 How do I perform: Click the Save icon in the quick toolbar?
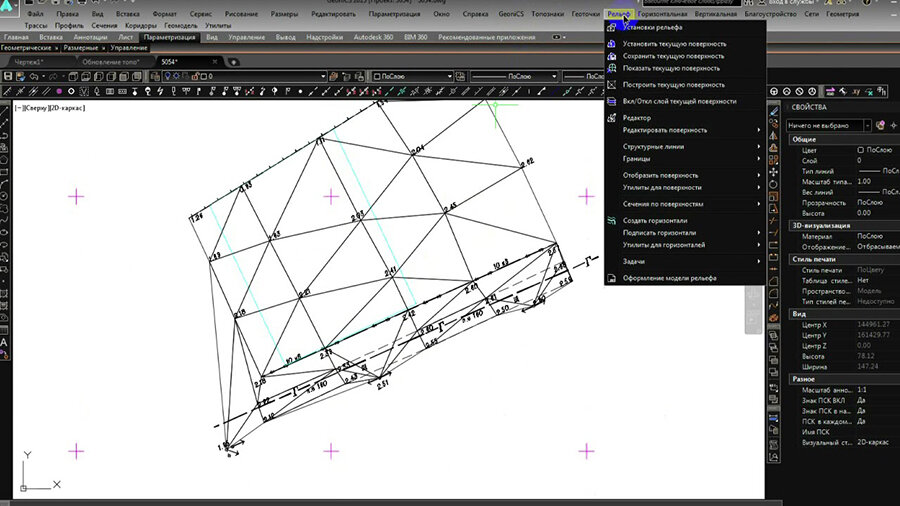coord(8,76)
